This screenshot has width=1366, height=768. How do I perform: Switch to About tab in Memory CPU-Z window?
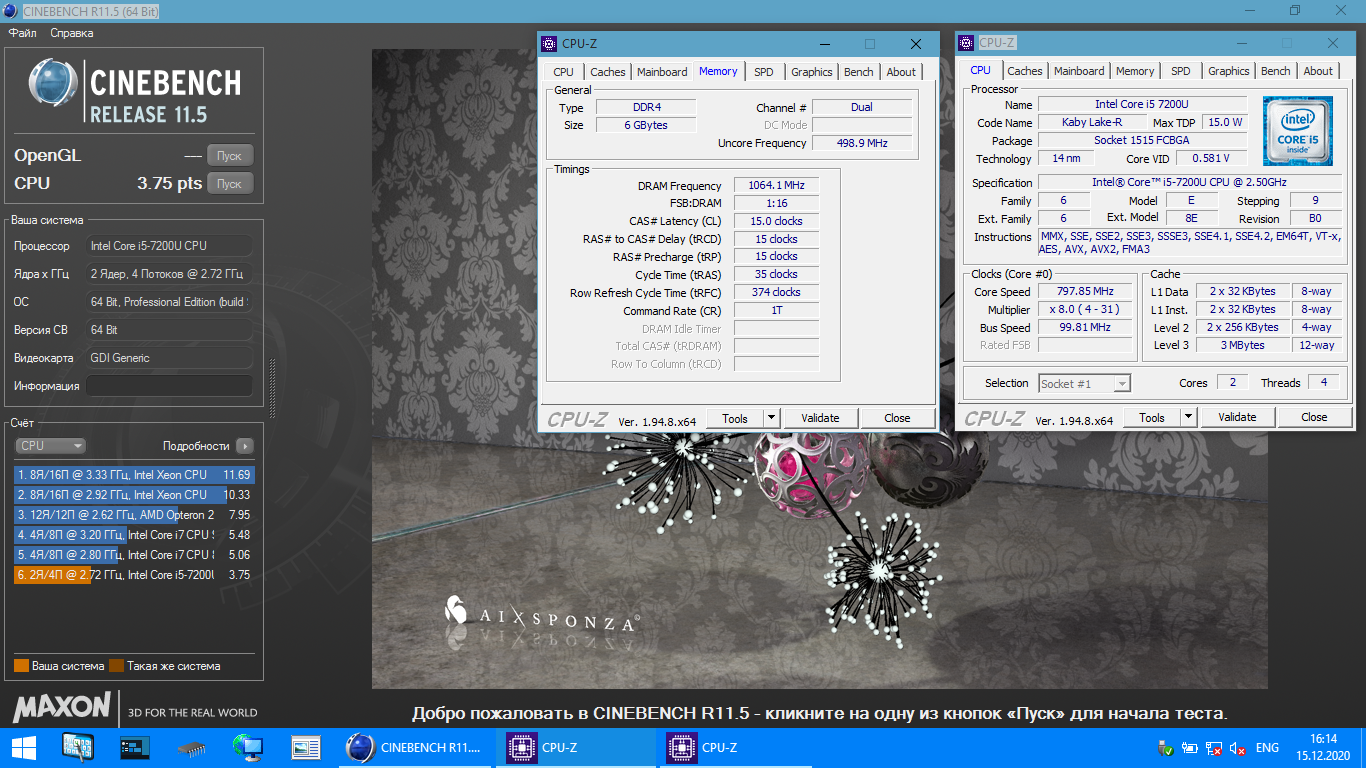(901, 72)
